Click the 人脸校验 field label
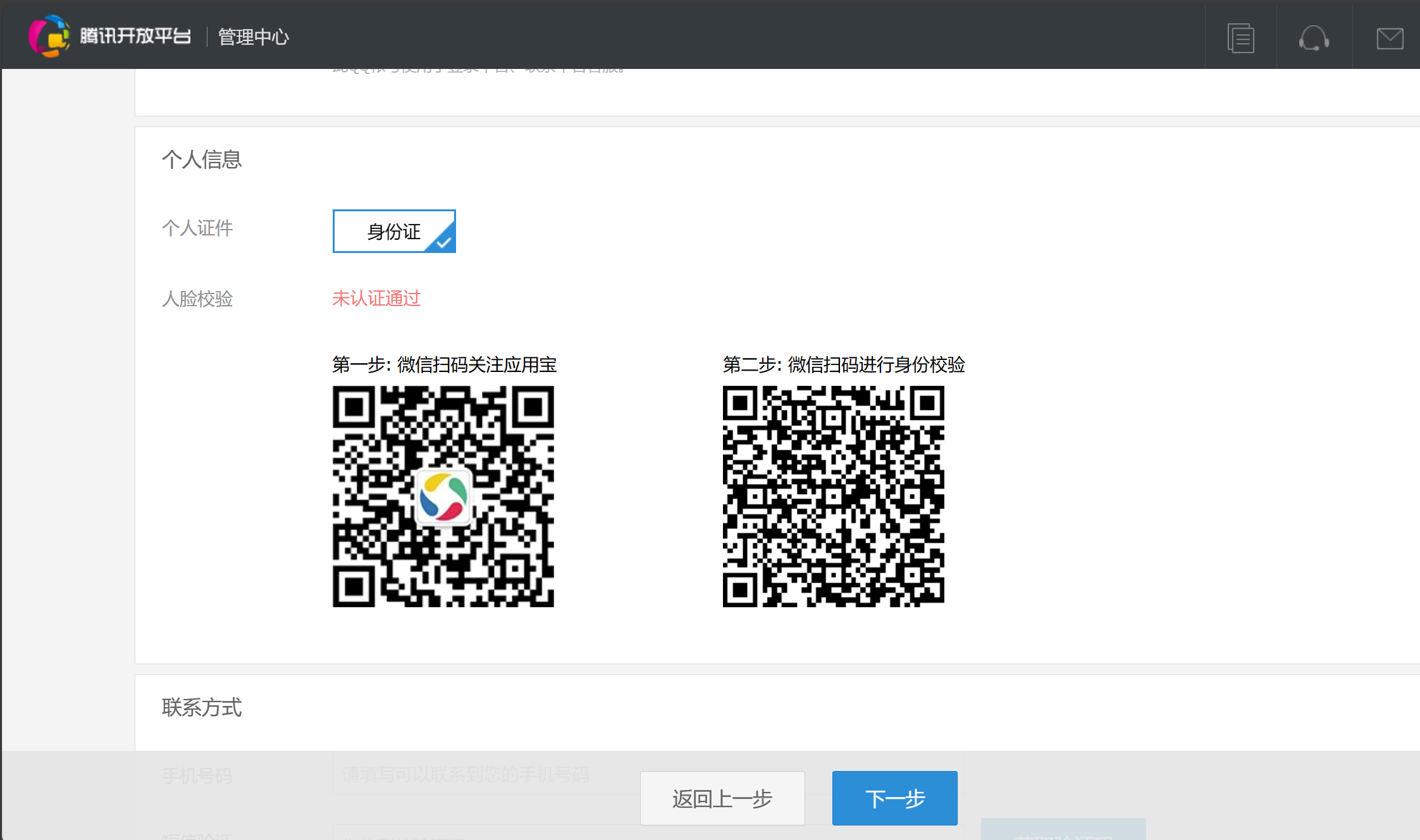The image size is (1420, 840). point(197,299)
